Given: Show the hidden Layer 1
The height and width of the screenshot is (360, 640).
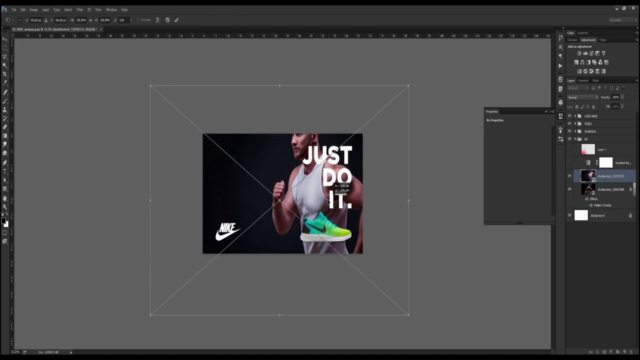Looking at the screenshot, I should tap(570, 150).
